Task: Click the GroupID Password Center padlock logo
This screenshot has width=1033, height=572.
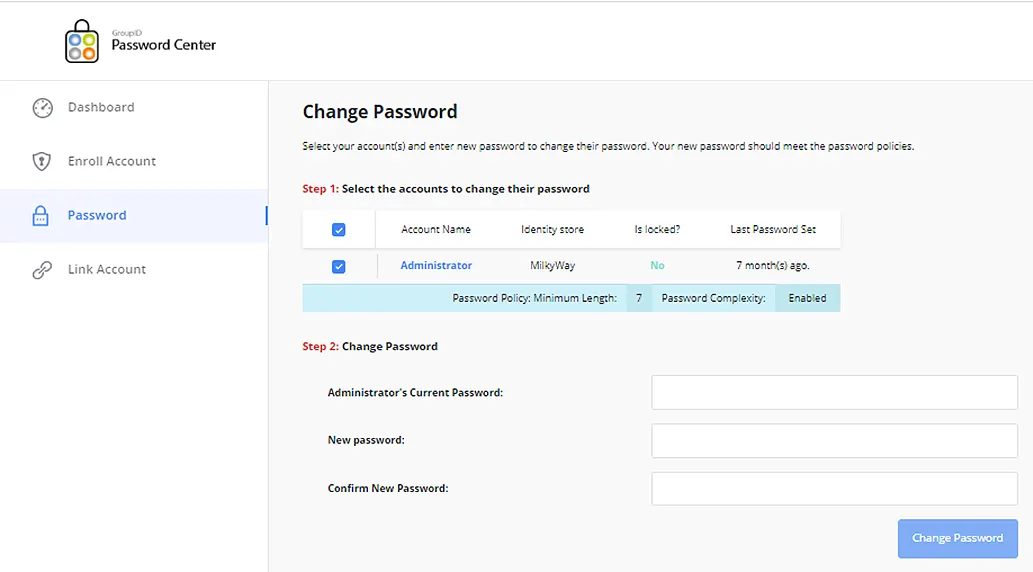Action: click(82, 42)
